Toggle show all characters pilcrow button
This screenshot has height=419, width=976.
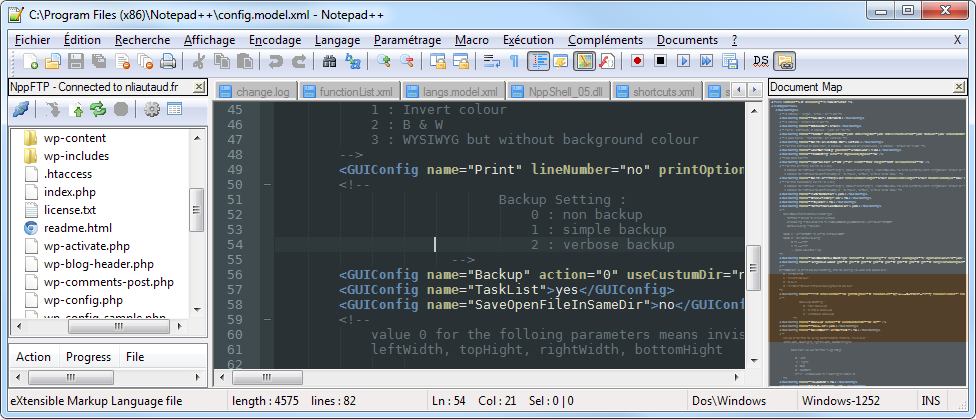click(515, 62)
